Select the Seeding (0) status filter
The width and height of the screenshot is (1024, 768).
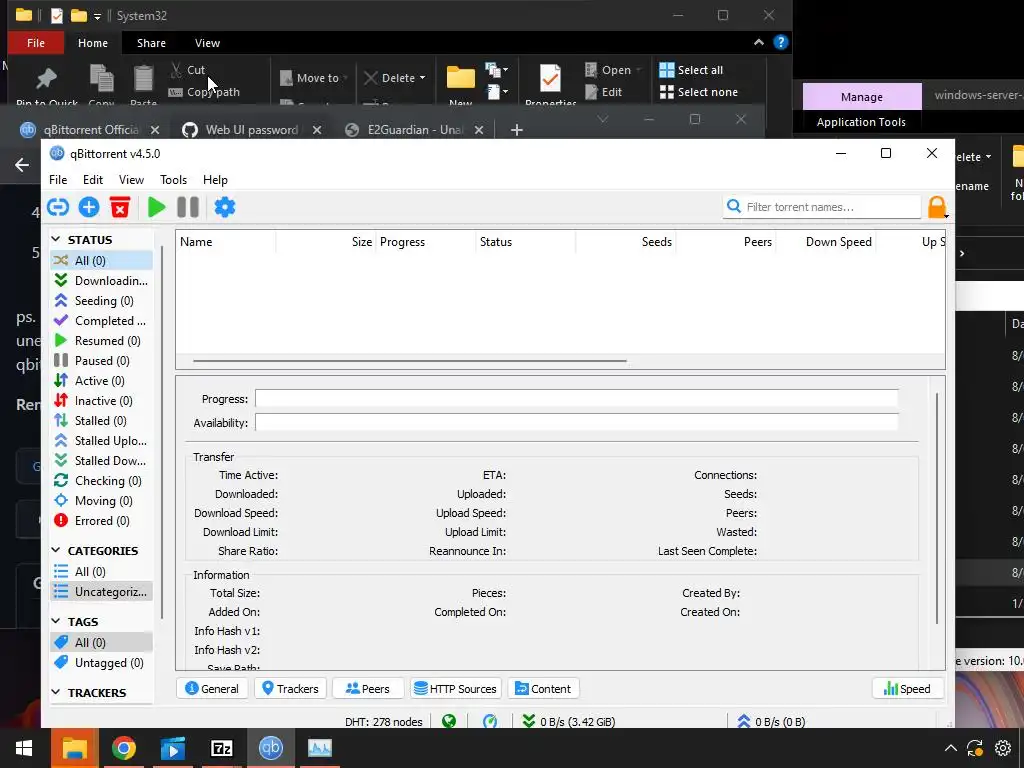pyautogui.click(x=101, y=300)
